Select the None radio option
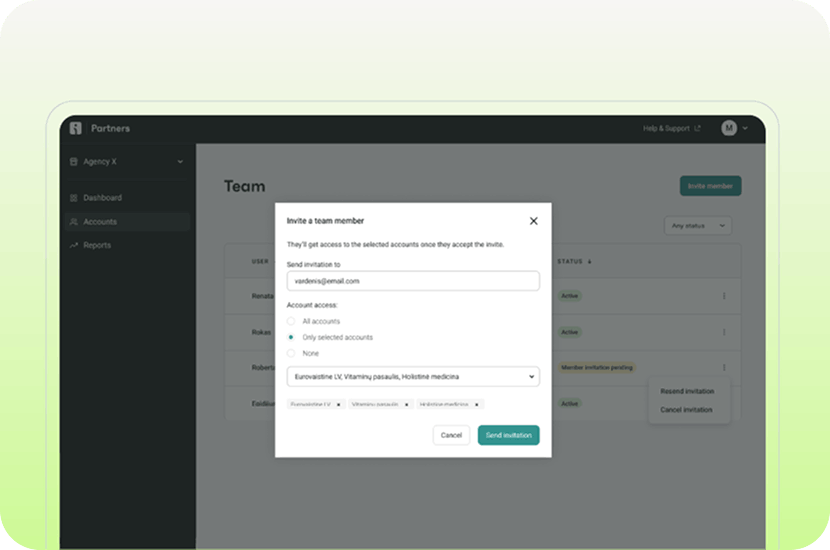The height and width of the screenshot is (550, 830). coord(291,353)
